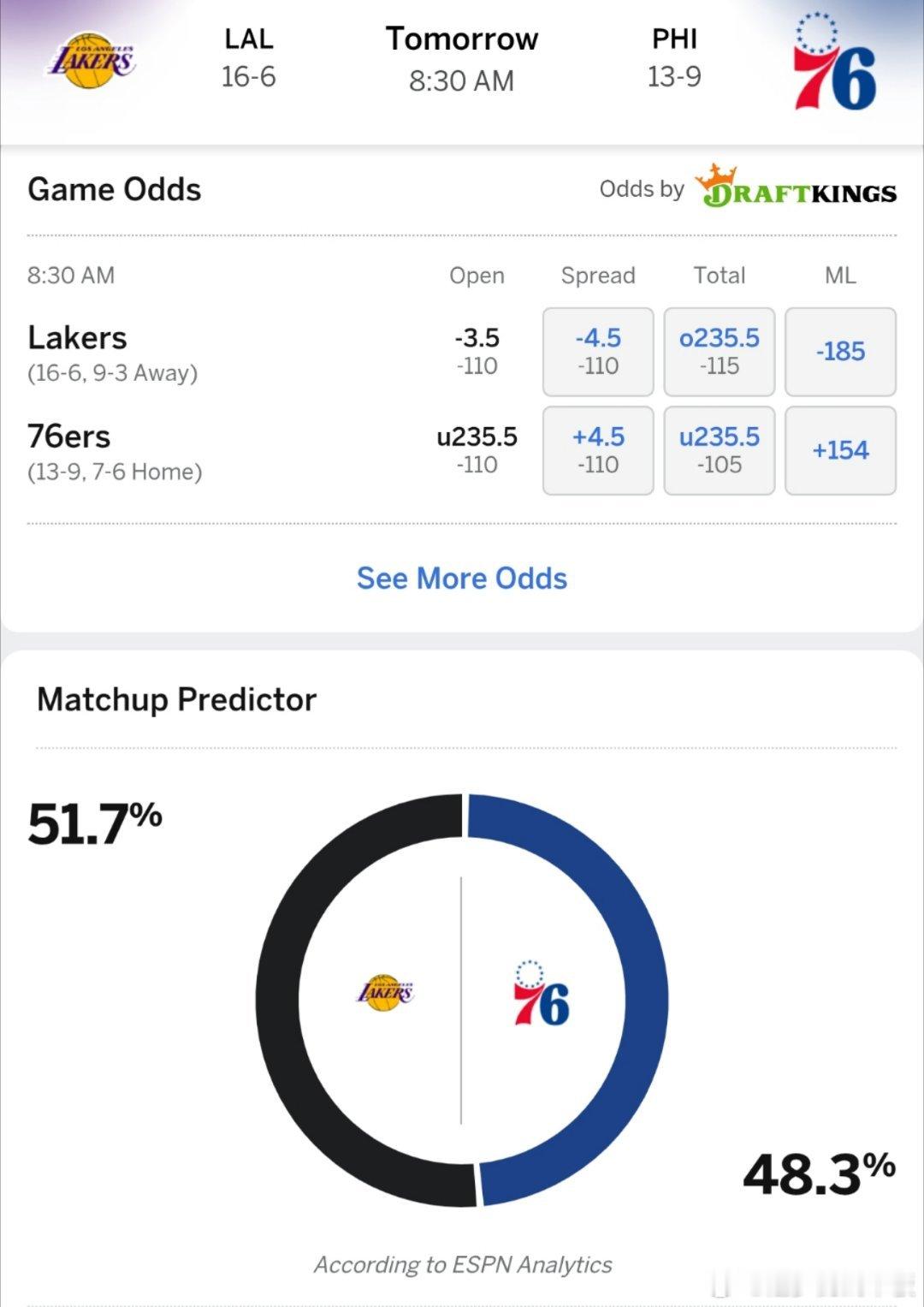Expand the game header showing Tomorrow 8:30 AM
Image resolution: width=924 pixels, height=1307 pixels.
pyautogui.click(x=462, y=58)
